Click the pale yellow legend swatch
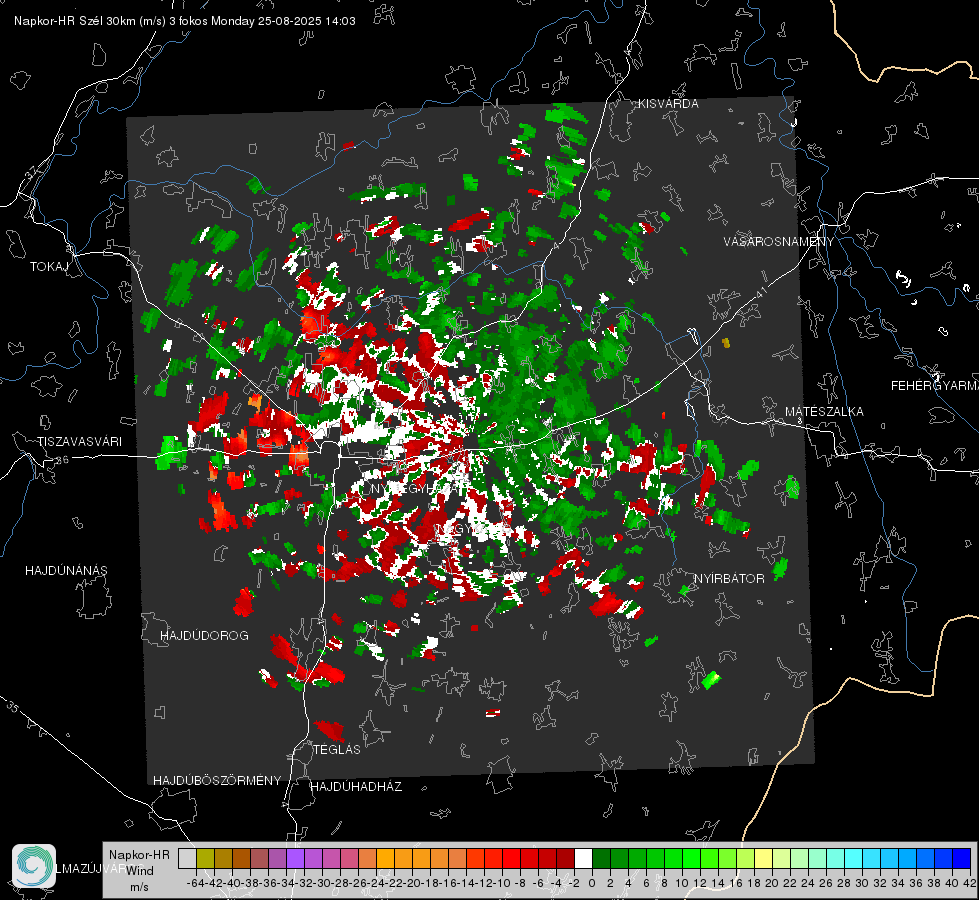Image resolution: width=979 pixels, height=900 pixels. [763, 858]
